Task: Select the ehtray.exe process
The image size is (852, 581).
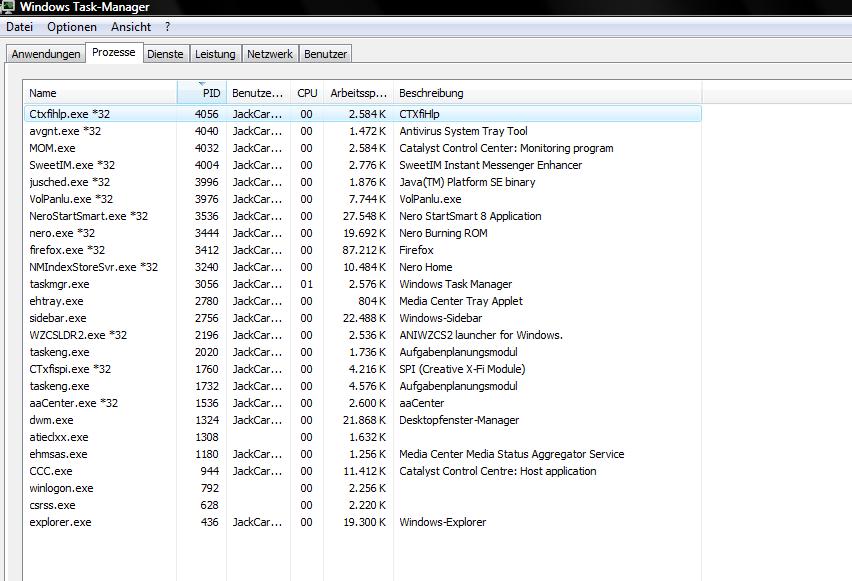Action: point(362,301)
